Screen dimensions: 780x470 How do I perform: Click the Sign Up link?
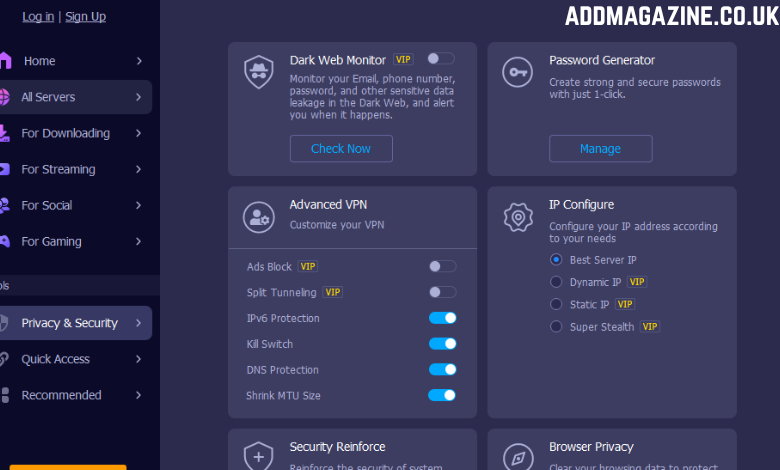[85, 16]
